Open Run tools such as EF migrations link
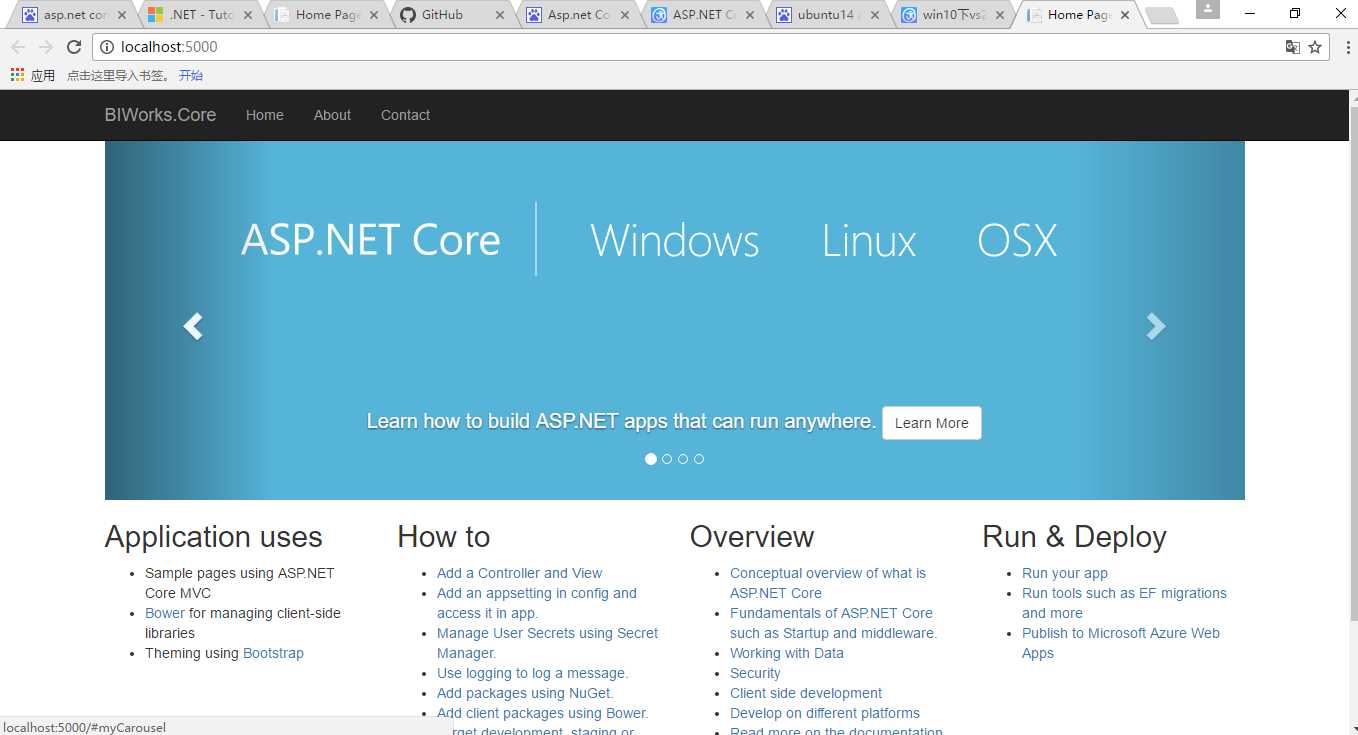Viewport: 1358px width, 735px height. (1124, 603)
